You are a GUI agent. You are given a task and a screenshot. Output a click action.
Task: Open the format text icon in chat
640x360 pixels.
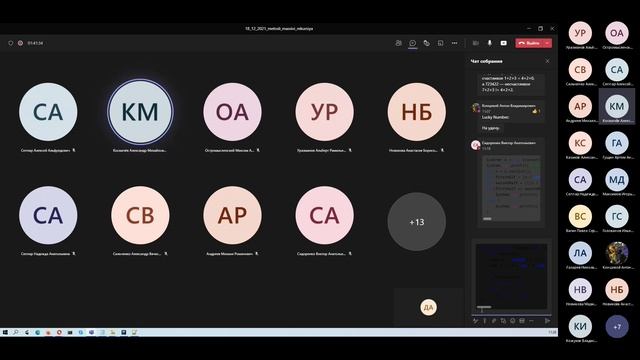tap(476, 321)
